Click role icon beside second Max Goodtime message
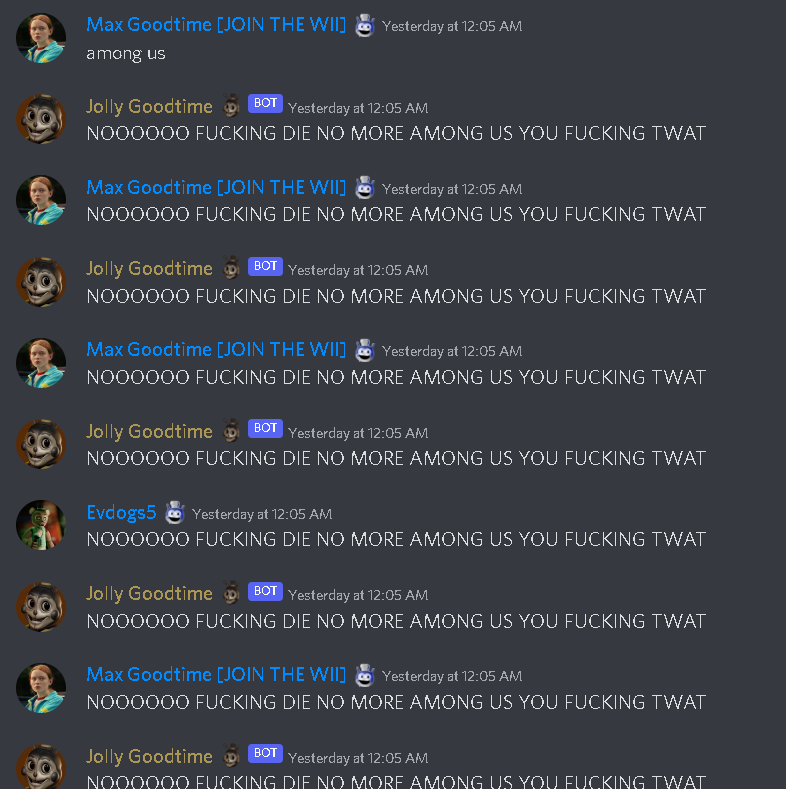Viewport: 786px width, 789px height. (365, 188)
